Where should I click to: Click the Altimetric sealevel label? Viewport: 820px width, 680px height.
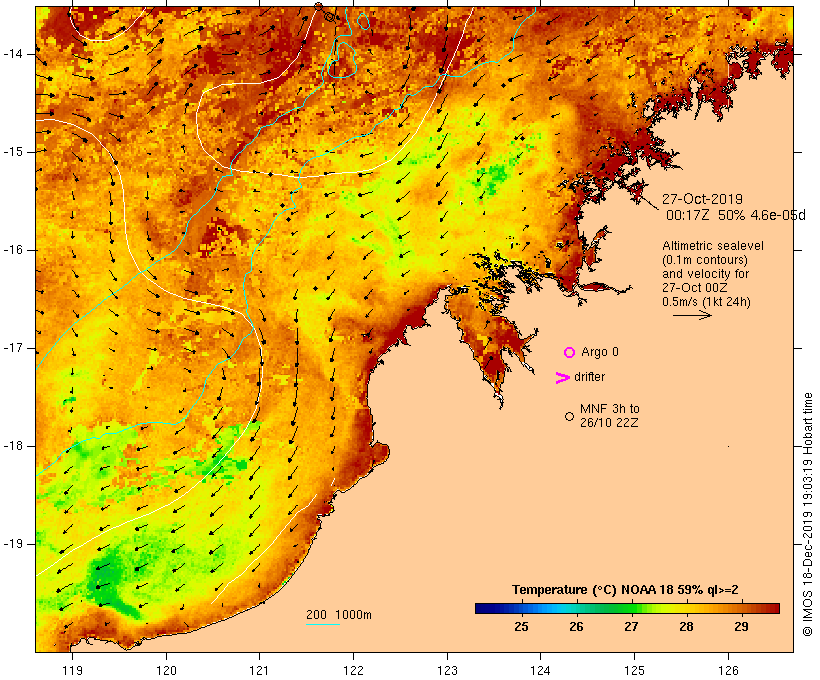pos(713,246)
